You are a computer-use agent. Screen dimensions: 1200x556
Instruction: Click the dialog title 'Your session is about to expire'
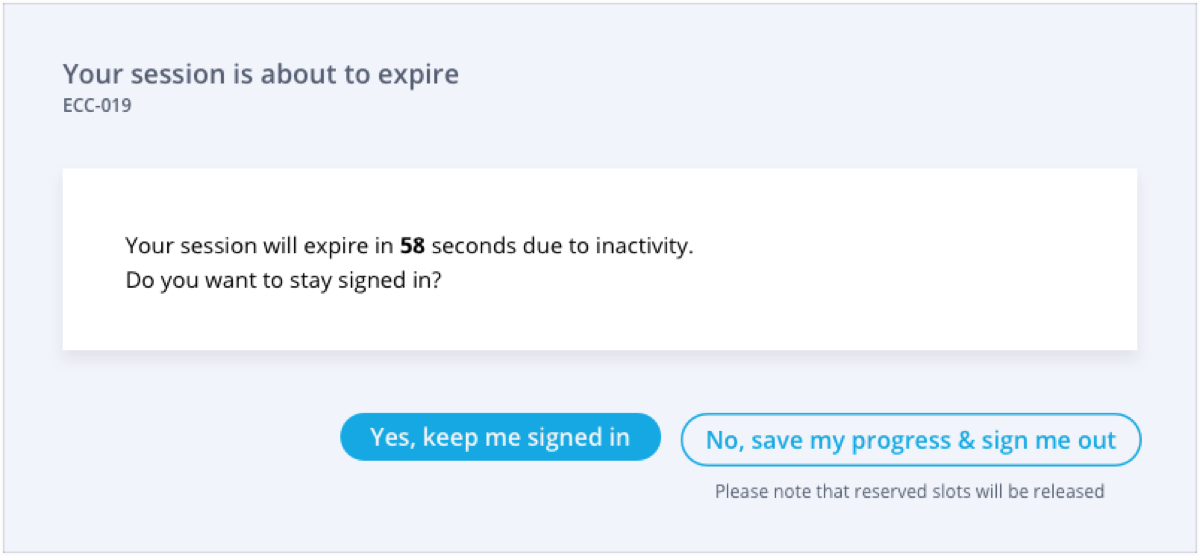coord(260,74)
